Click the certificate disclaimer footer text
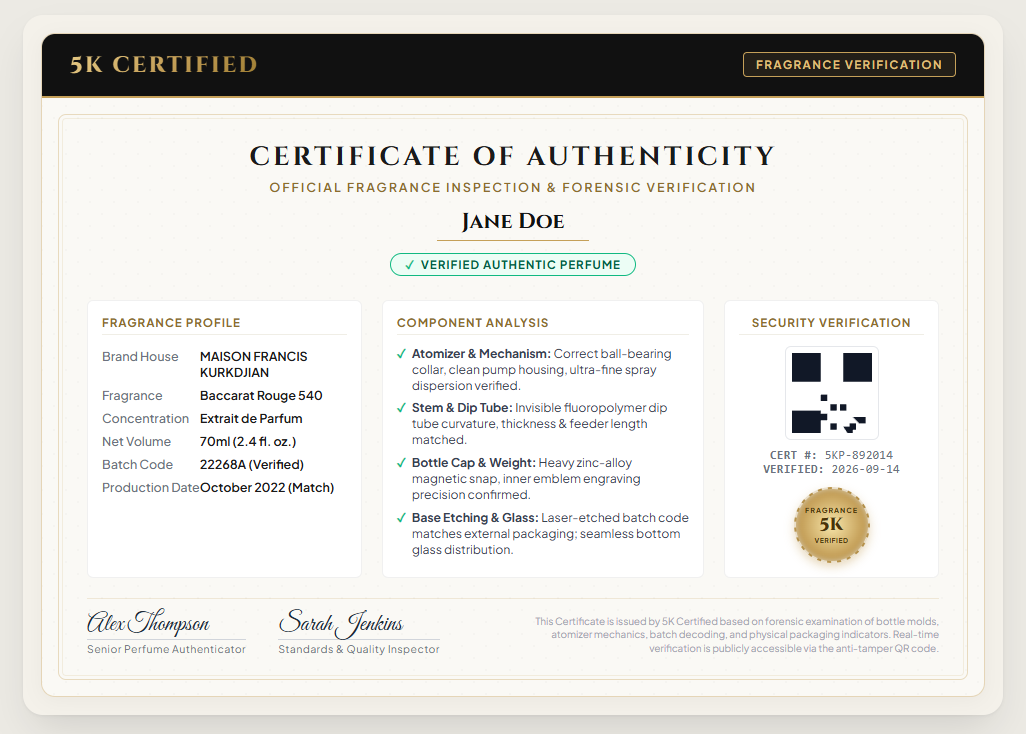This screenshot has width=1026, height=734. tap(737, 635)
